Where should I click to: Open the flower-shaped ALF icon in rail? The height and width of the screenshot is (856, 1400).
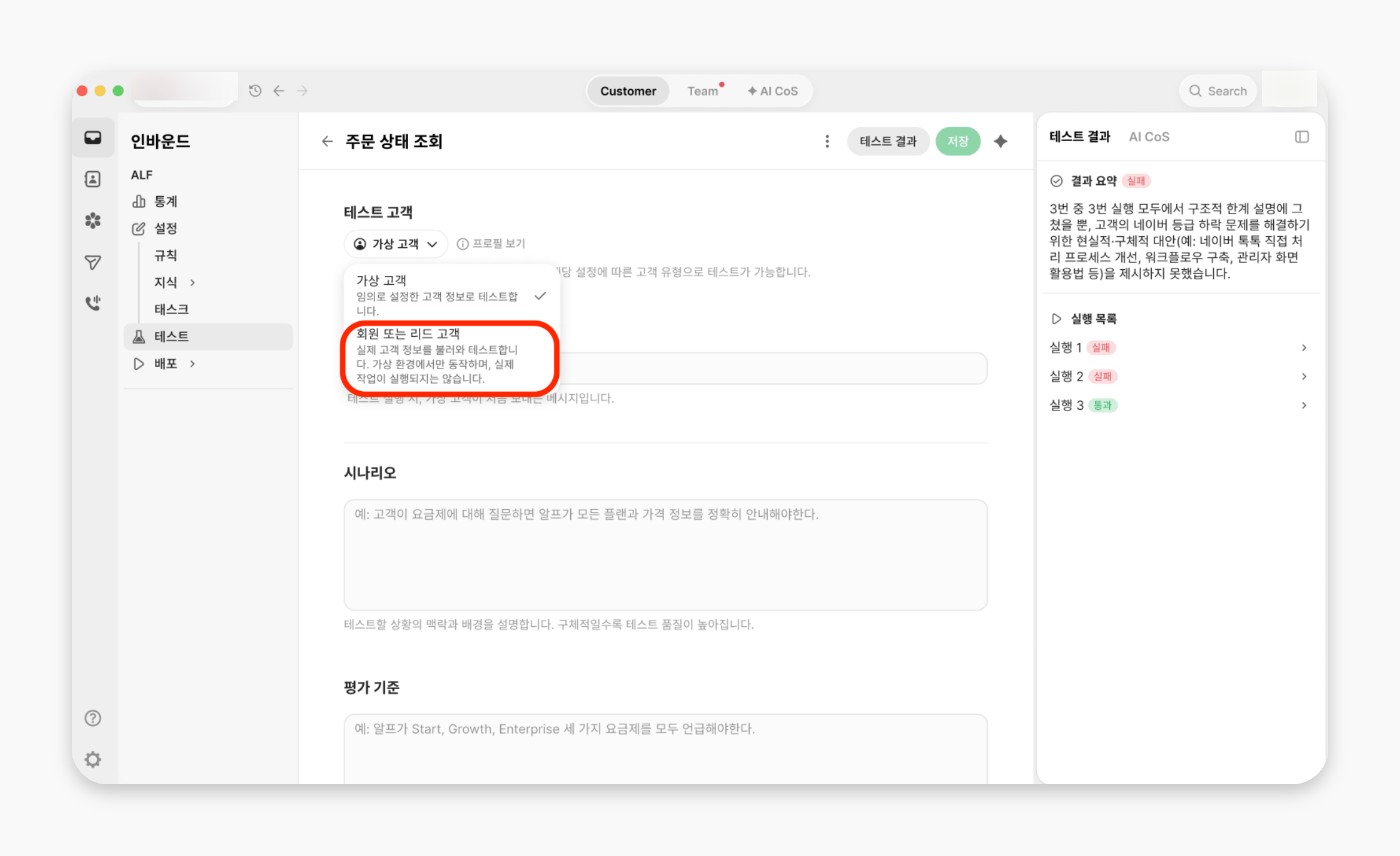[93, 221]
